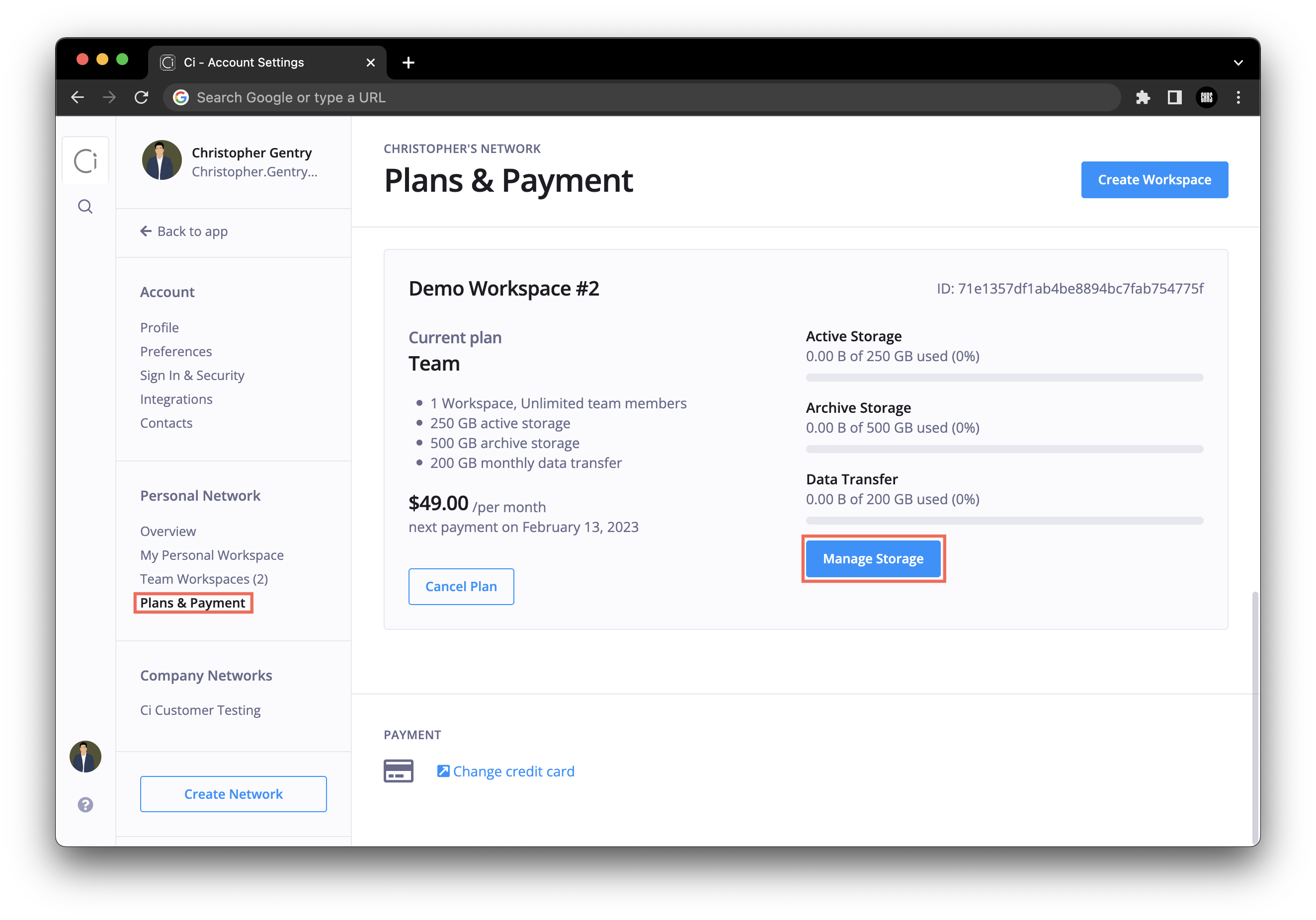Image resolution: width=1316 pixels, height=920 pixels.
Task: Open a new browser tab with the plus icon
Action: click(408, 63)
